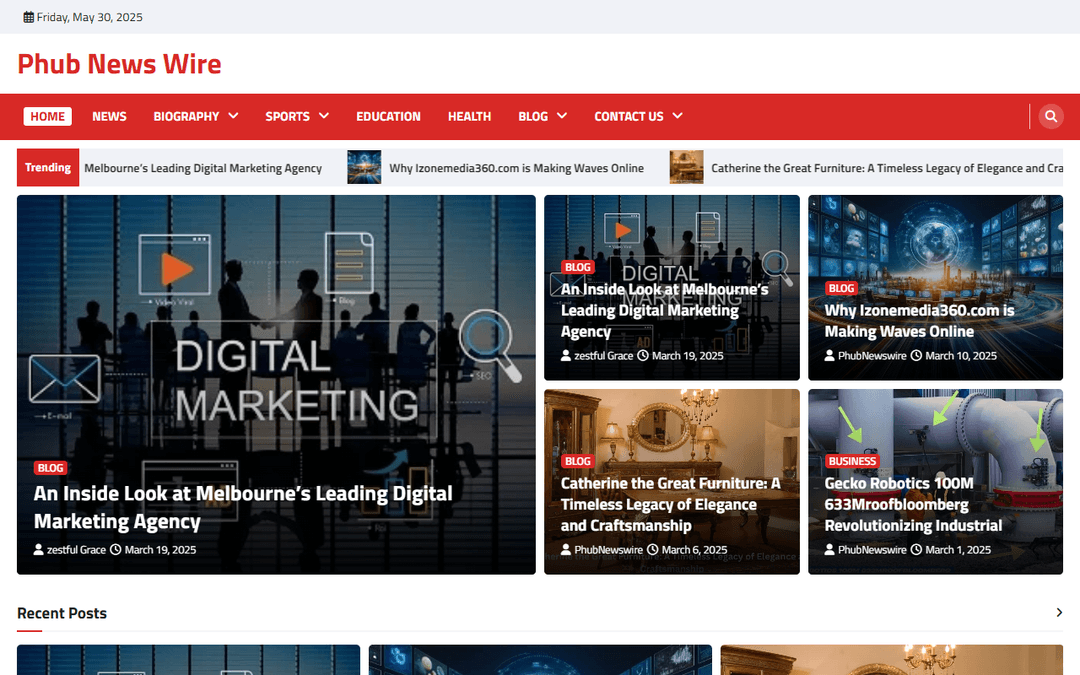The image size is (1080, 675).
Task: Click the Recent Posts right arrow chevron
Action: pyautogui.click(x=1059, y=612)
